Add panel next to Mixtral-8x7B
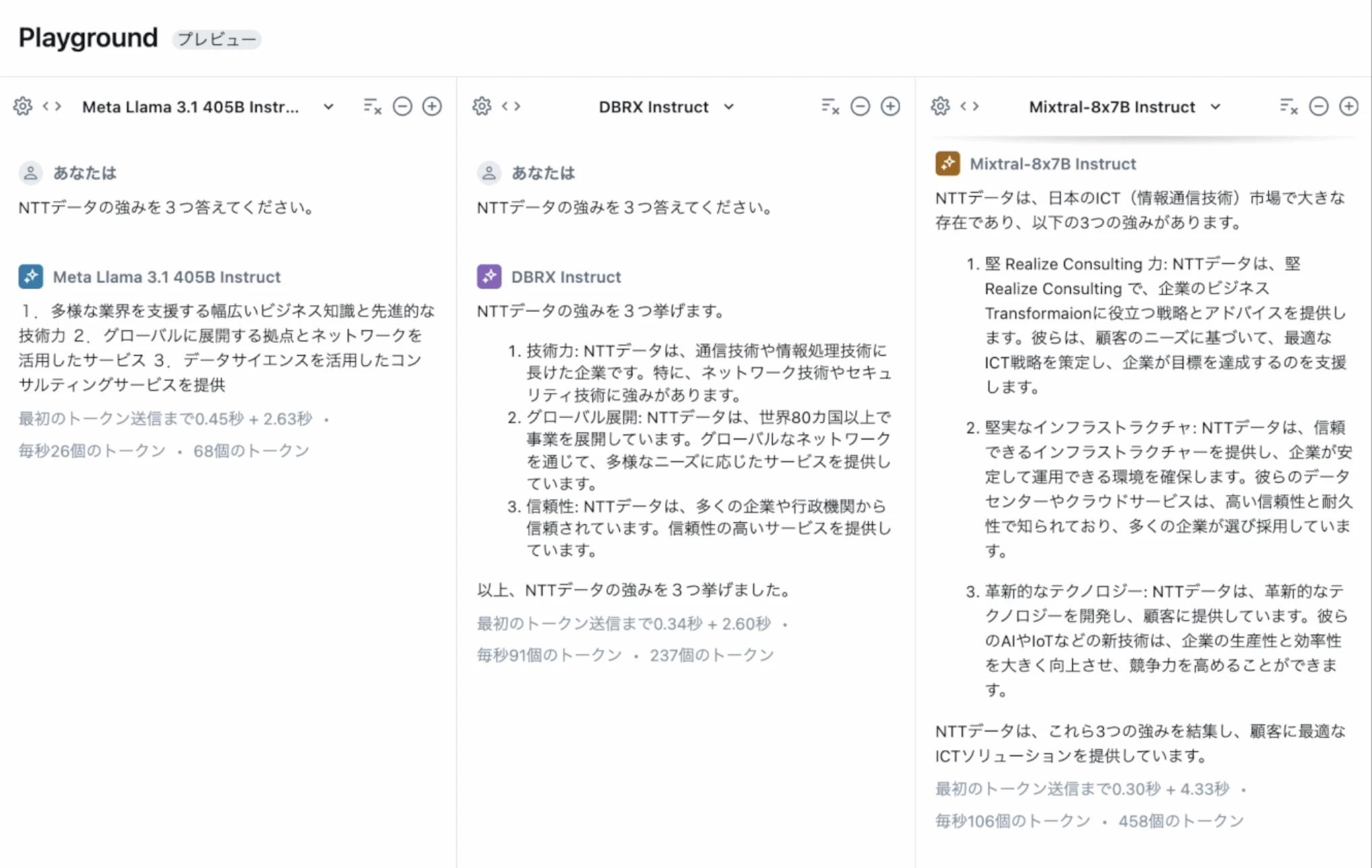 (1348, 106)
